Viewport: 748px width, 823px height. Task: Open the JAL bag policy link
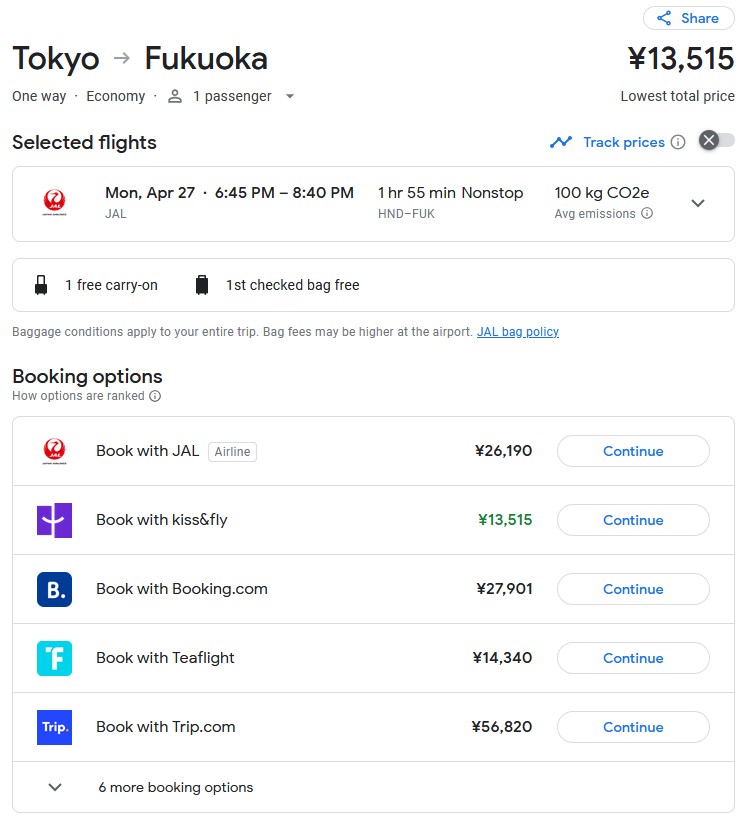[518, 332]
